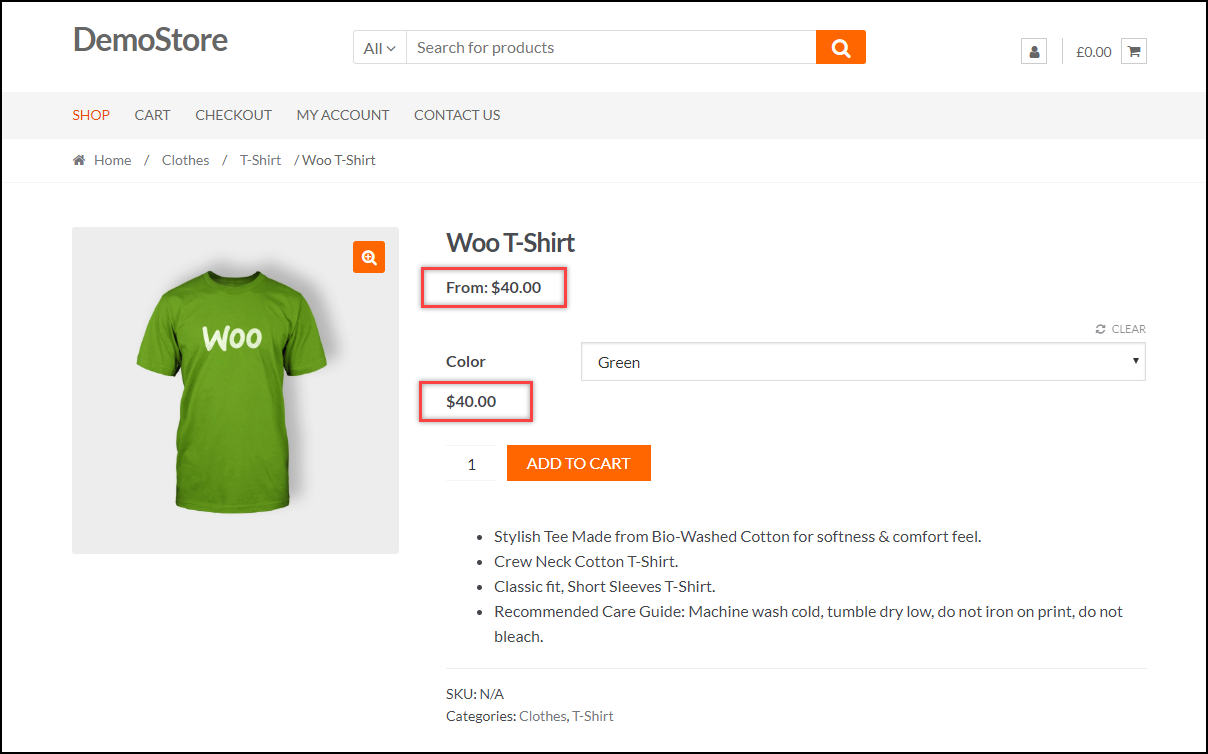
Task: Follow the Clothes breadcrumb link
Action: tap(185, 160)
